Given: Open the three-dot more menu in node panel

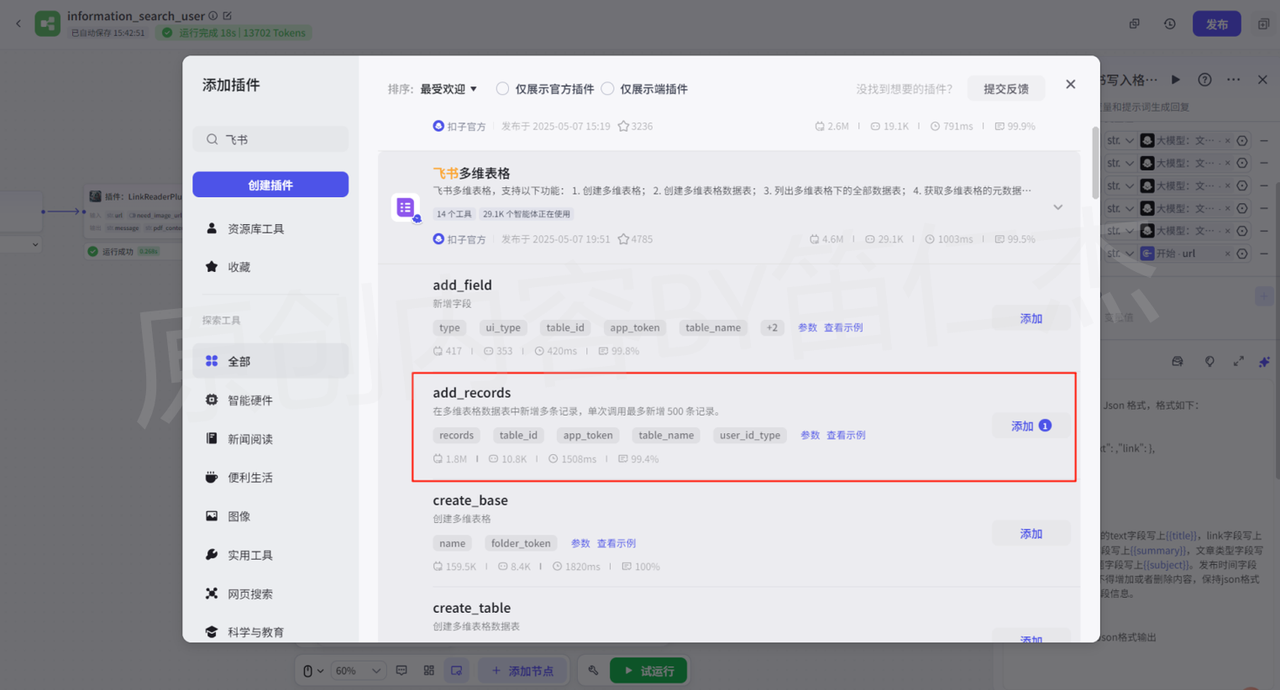Looking at the screenshot, I should tap(1234, 79).
